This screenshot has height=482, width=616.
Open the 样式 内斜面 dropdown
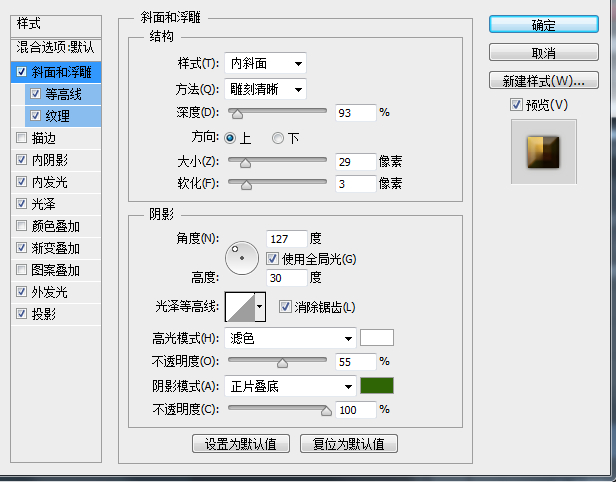point(266,63)
